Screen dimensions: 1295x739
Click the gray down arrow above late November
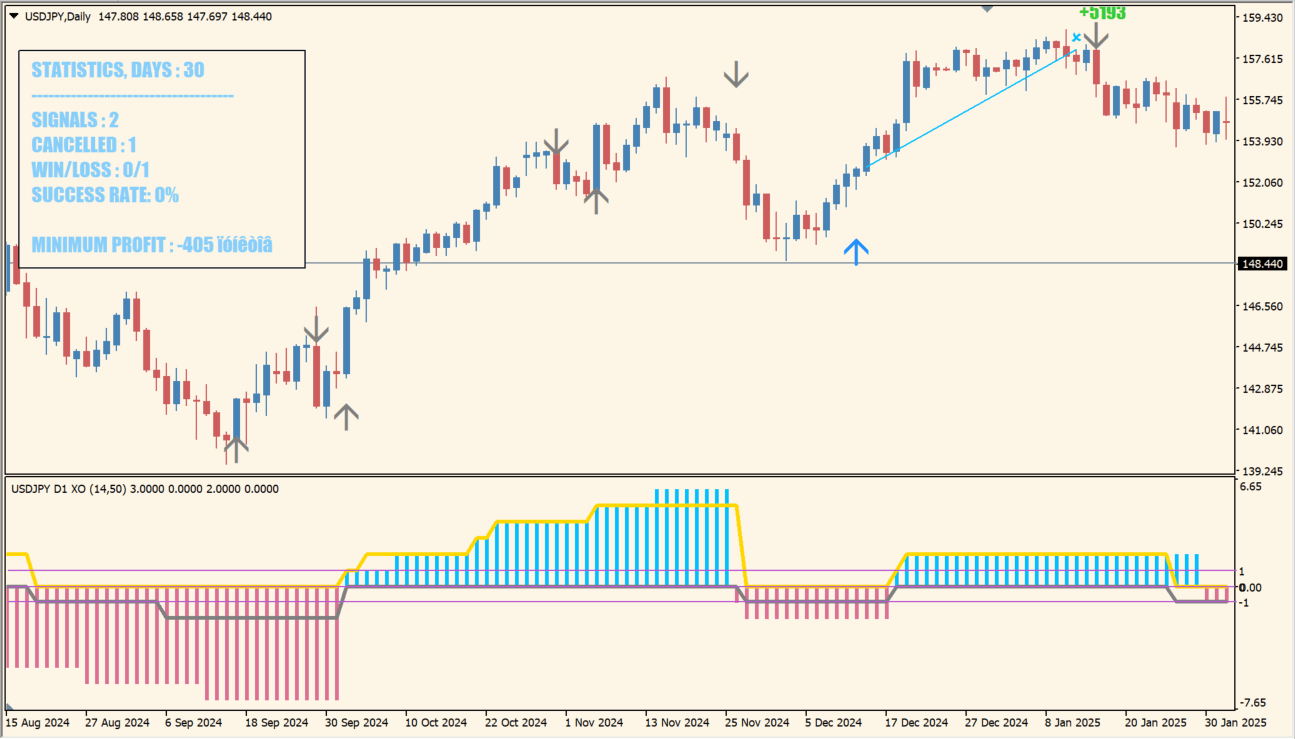click(x=736, y=74)
